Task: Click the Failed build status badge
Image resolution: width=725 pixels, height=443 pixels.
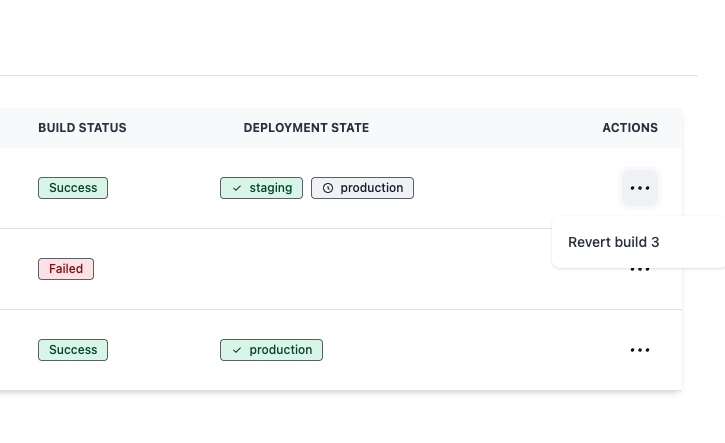Action: 66,269
